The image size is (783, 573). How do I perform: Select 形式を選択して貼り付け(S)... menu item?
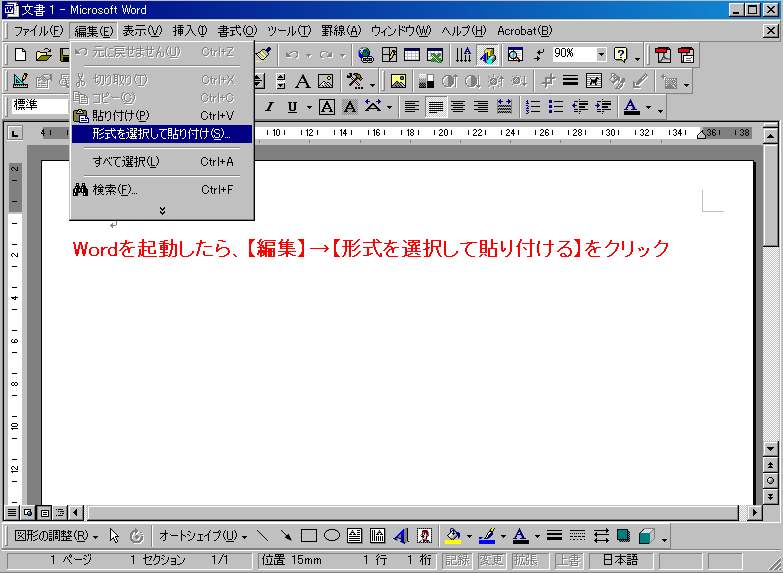point(162,134)
